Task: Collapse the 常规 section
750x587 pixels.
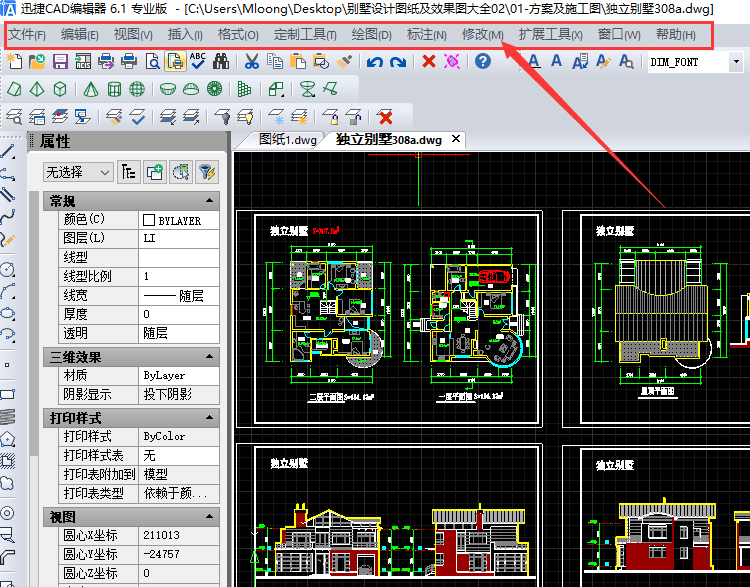Action: click(x=210, y=200)
